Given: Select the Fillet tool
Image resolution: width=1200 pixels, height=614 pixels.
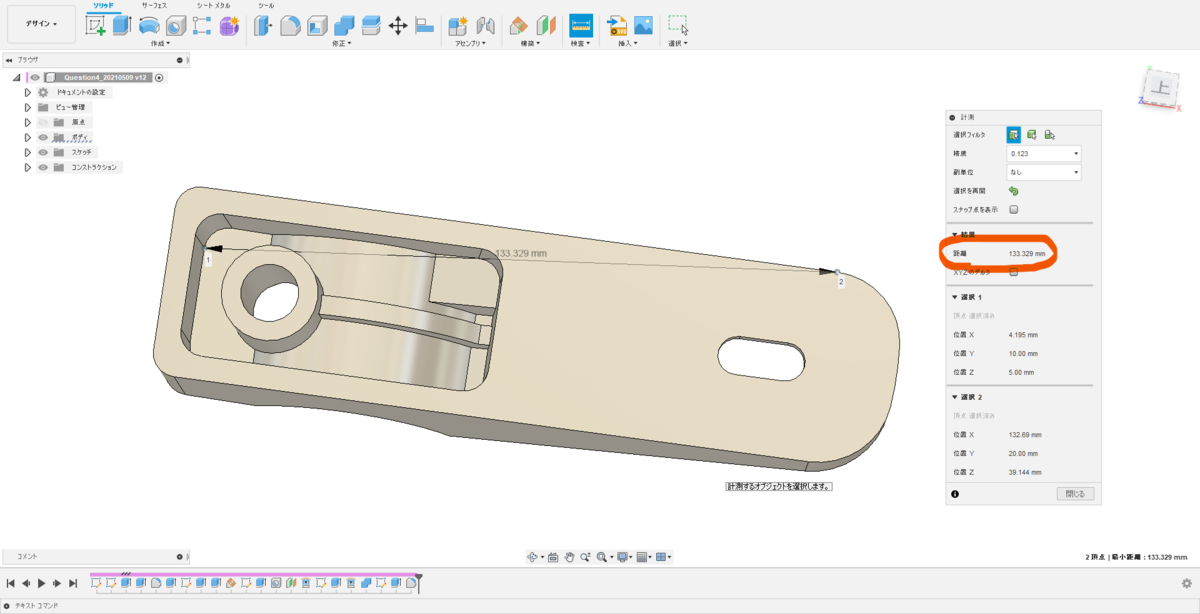Looking at the screenshot, I should pyautogui.click(x=290, y=26).
